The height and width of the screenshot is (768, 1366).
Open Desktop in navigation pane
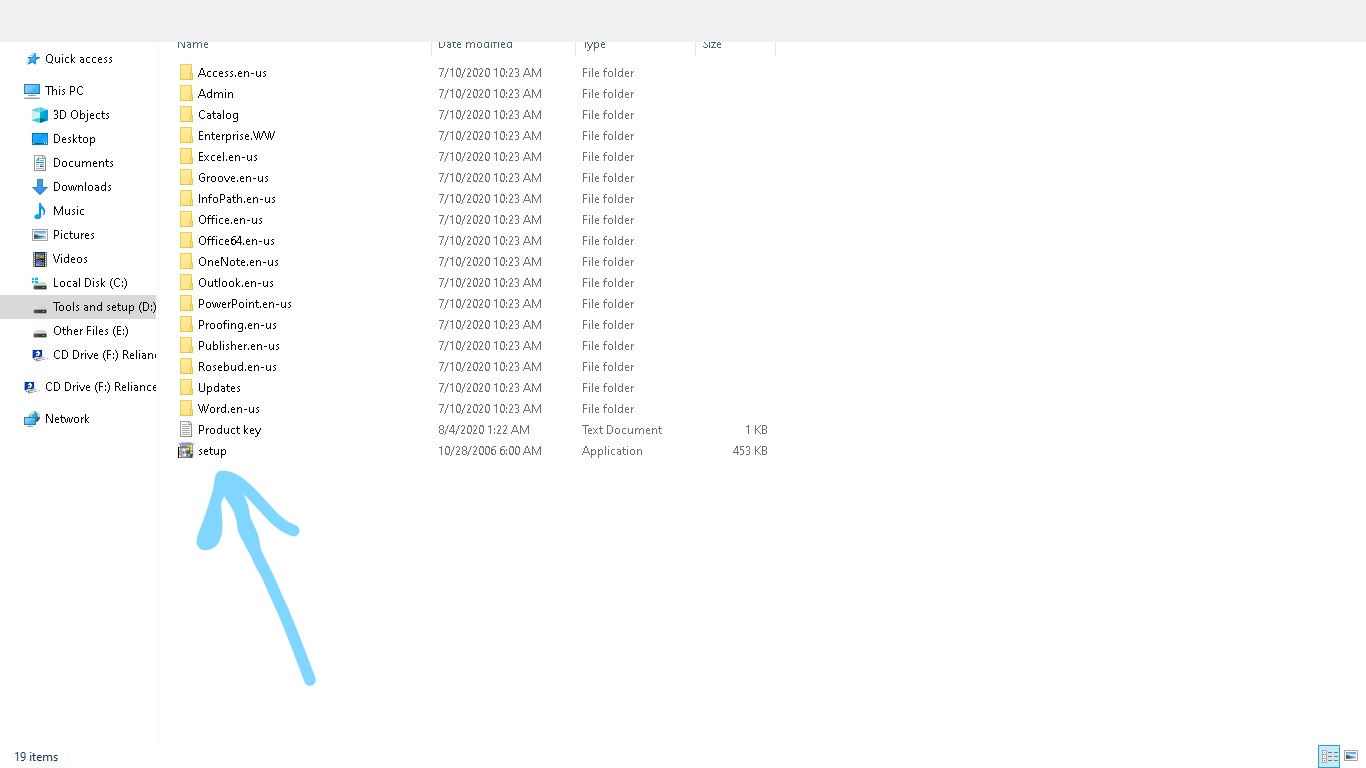tap(74, 139)
